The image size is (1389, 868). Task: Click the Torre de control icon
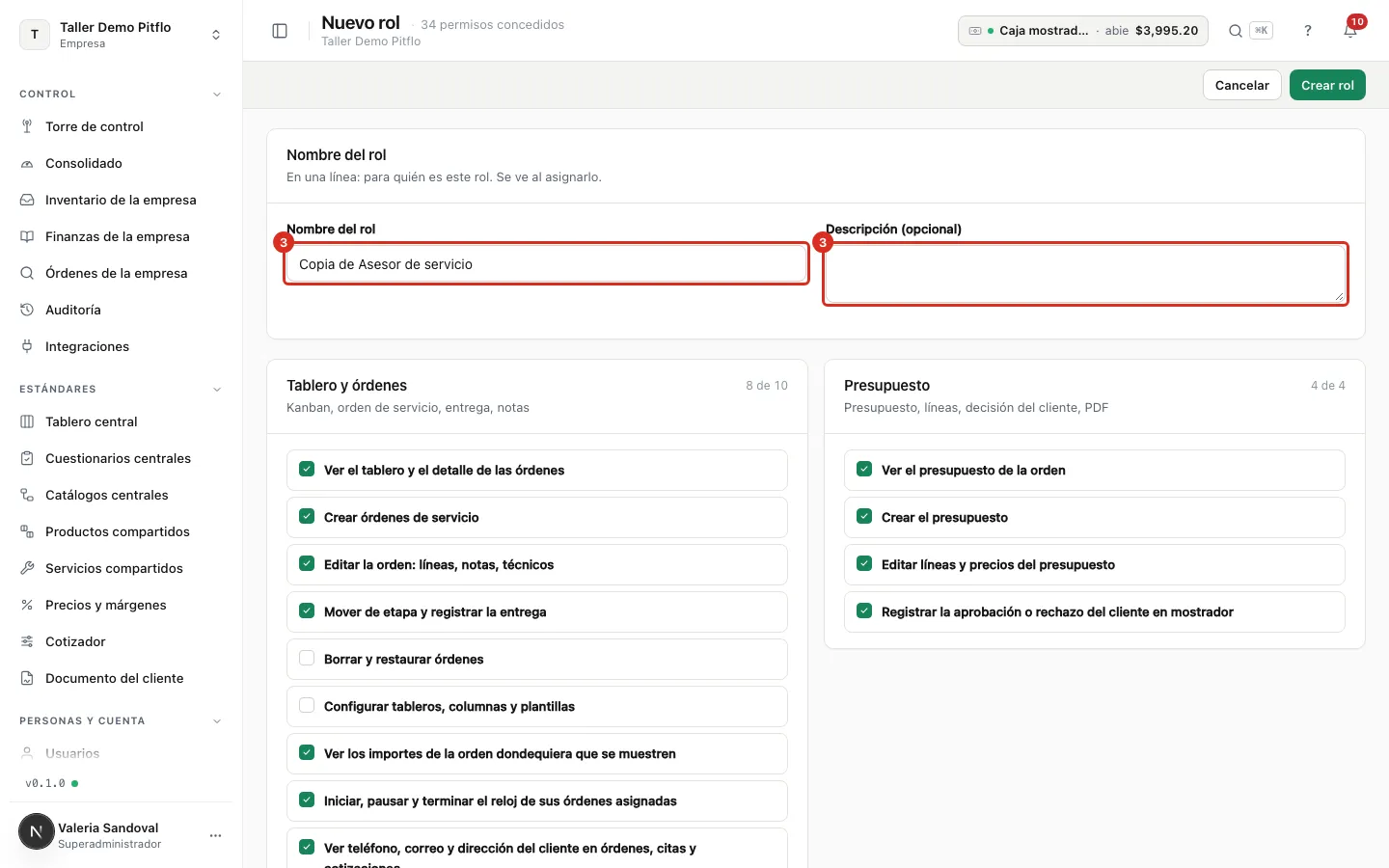27,126
